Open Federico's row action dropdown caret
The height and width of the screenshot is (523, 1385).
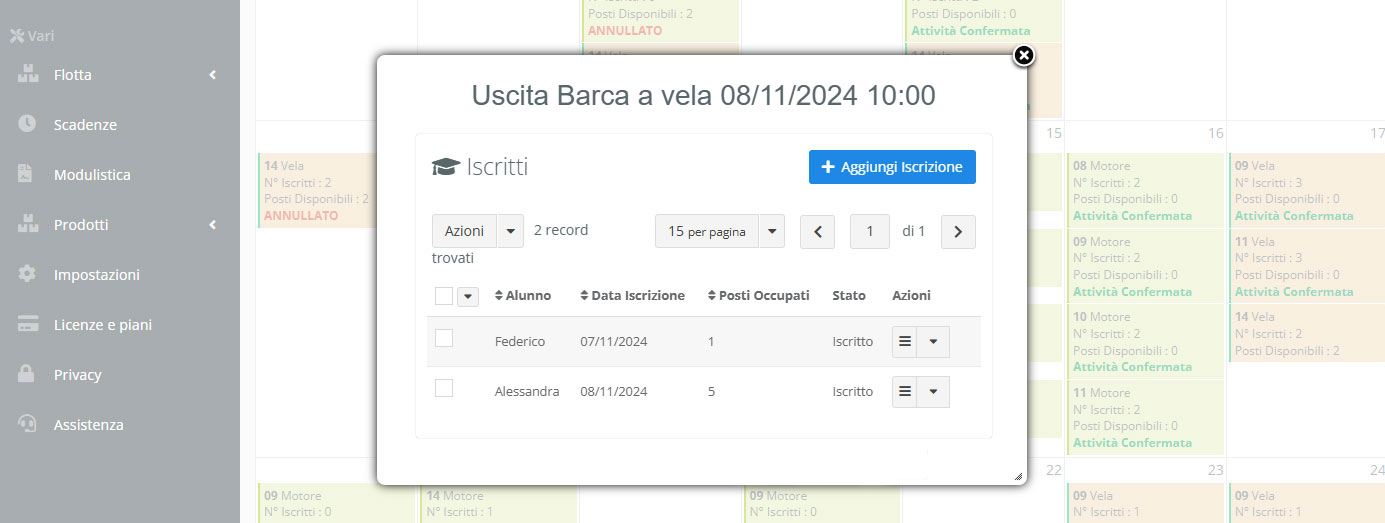tap(933, 341)
